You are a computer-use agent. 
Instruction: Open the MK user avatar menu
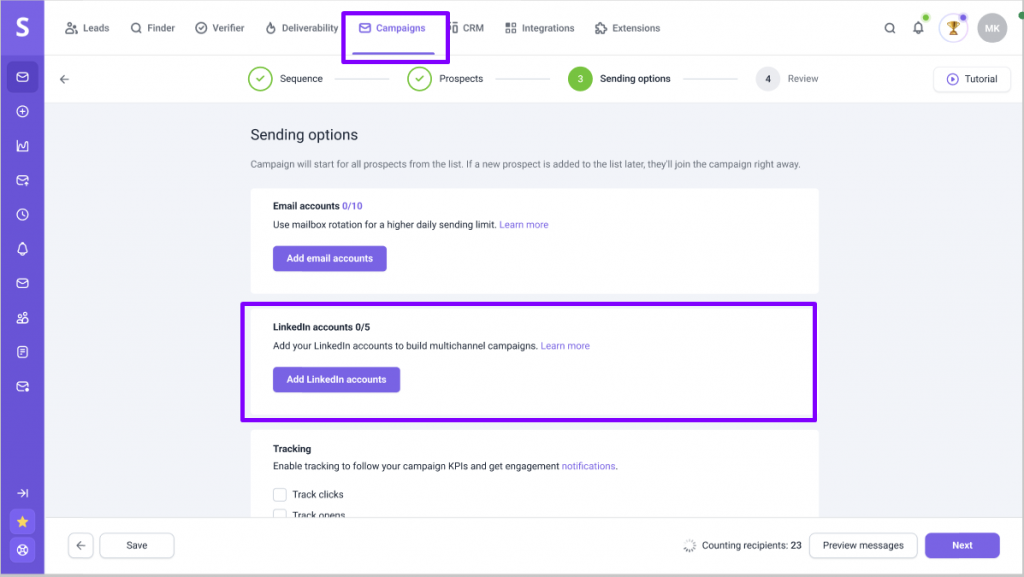point(992,28)
